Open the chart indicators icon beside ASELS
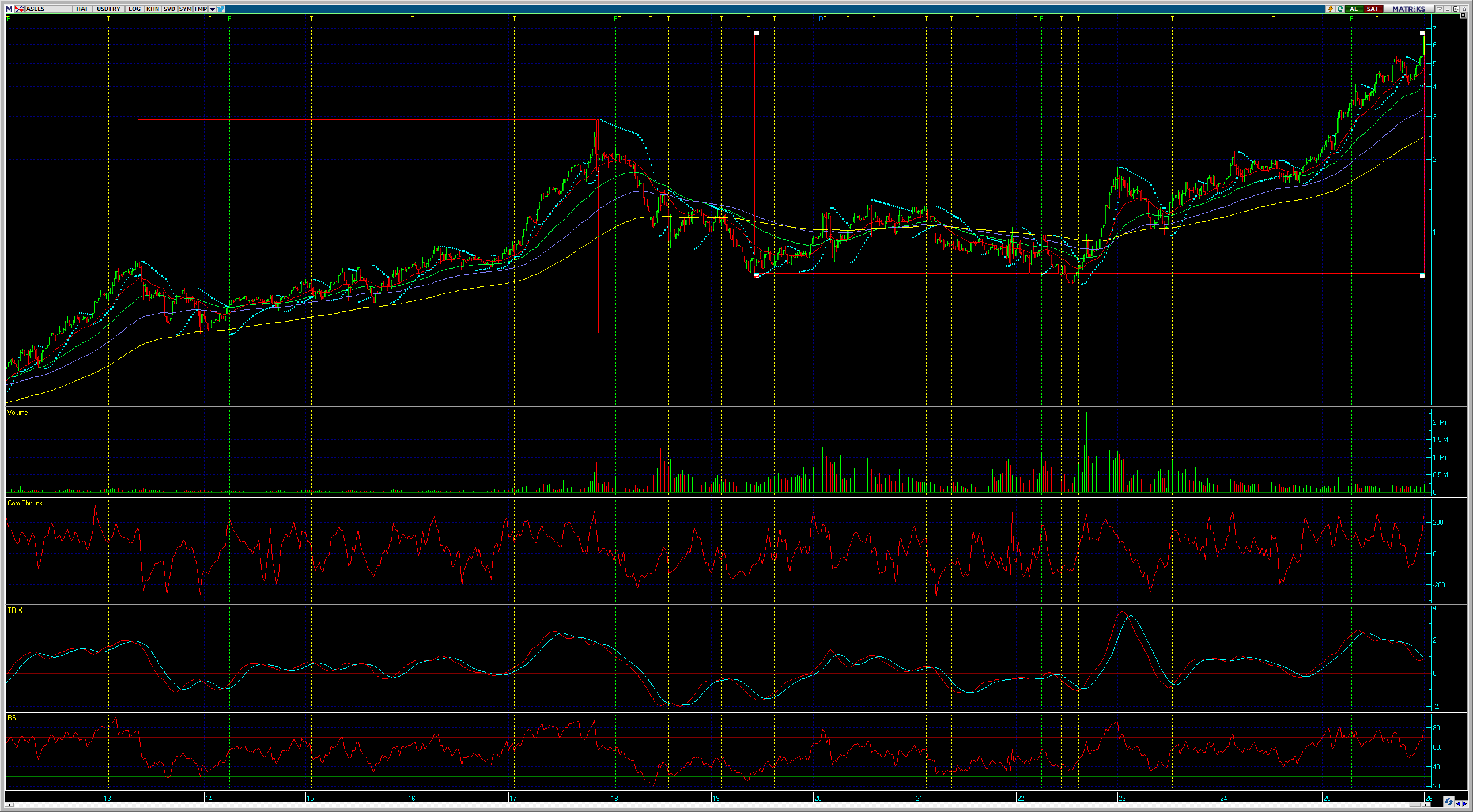1473x812 pixels. click(20, 9)
